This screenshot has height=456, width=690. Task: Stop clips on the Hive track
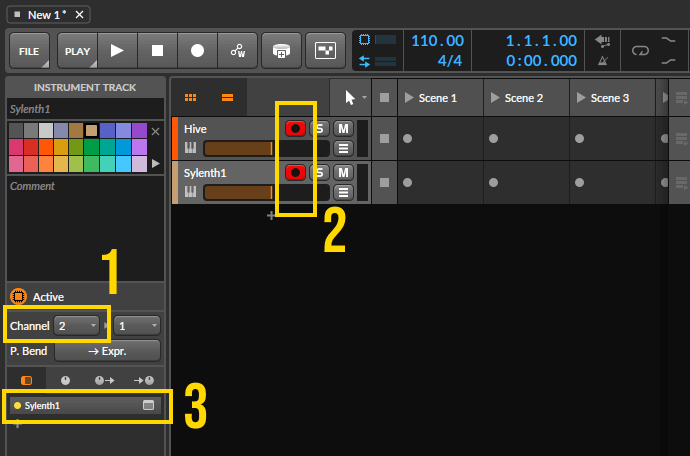click(x=384, y=139)
